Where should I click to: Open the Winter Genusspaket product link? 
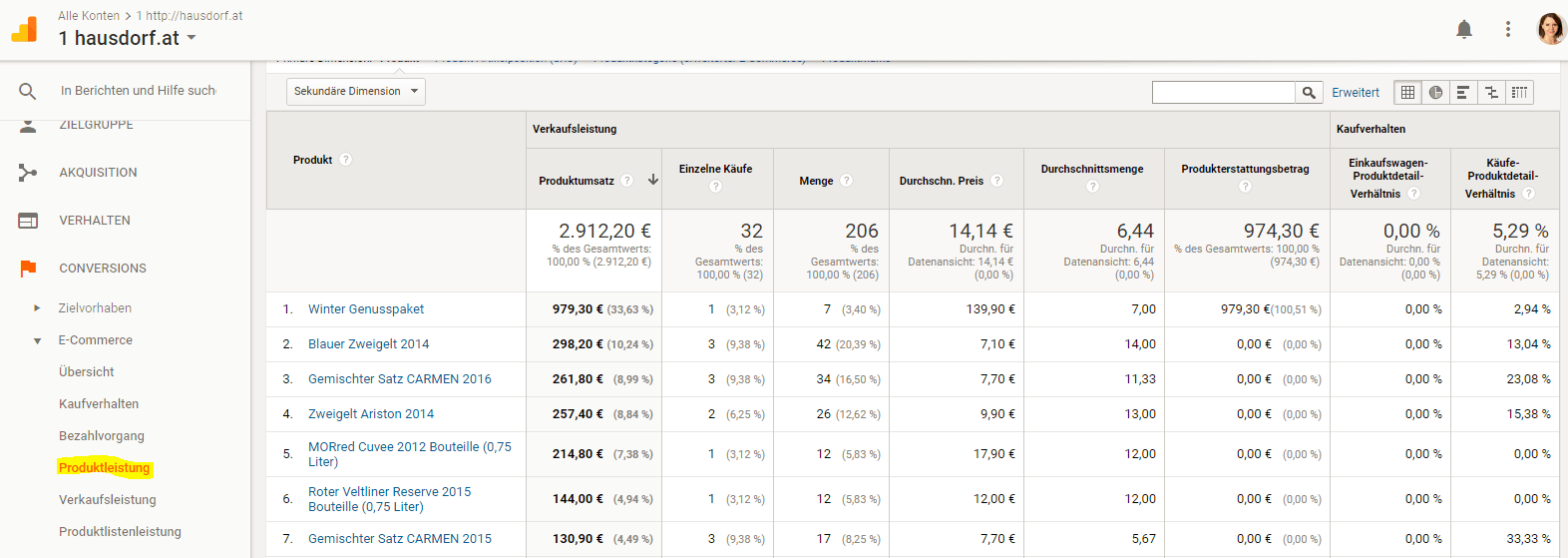pyautogui.click(x=366, y=309)
